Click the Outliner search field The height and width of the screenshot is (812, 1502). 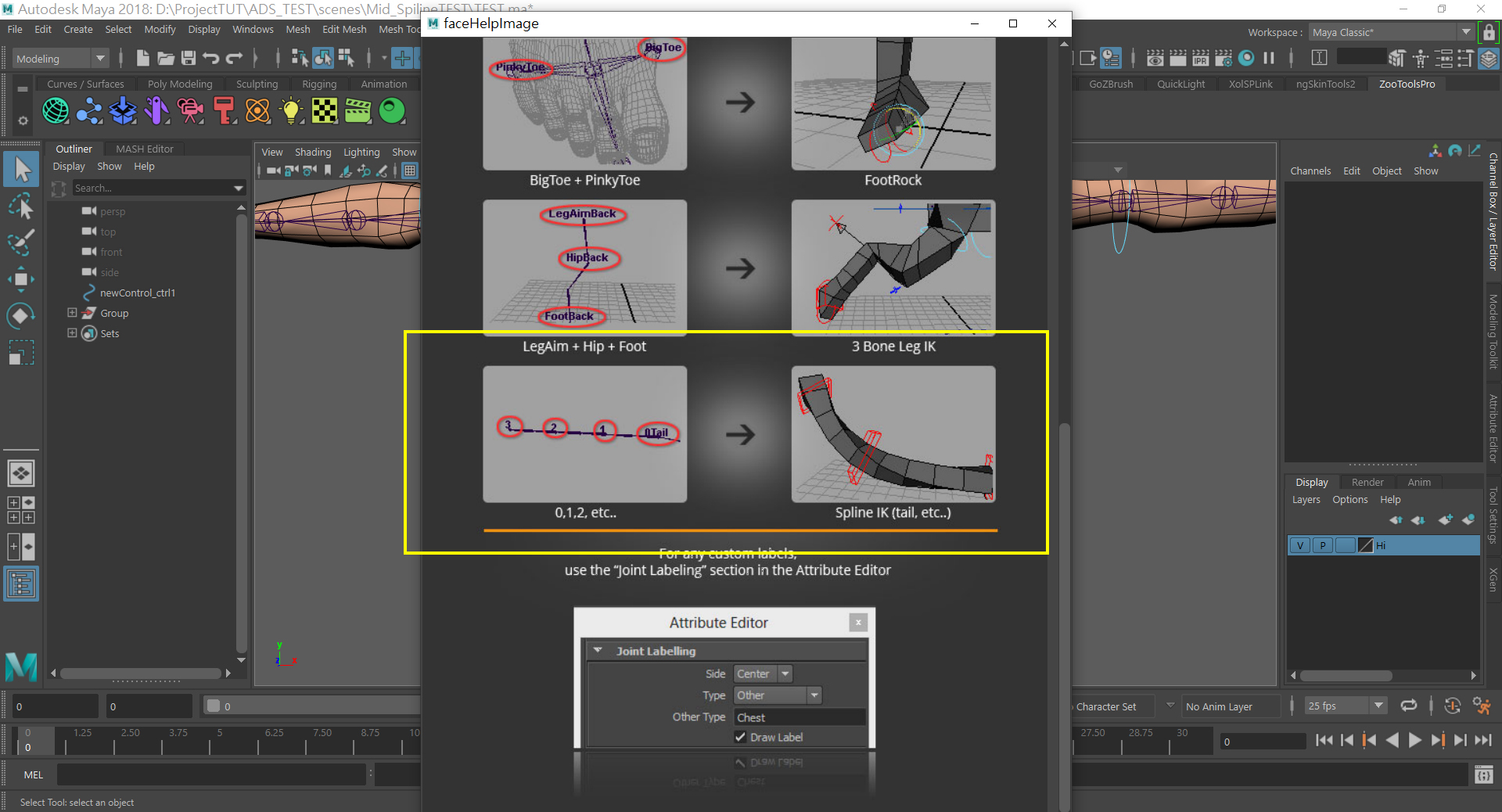(x=153, y=188)
